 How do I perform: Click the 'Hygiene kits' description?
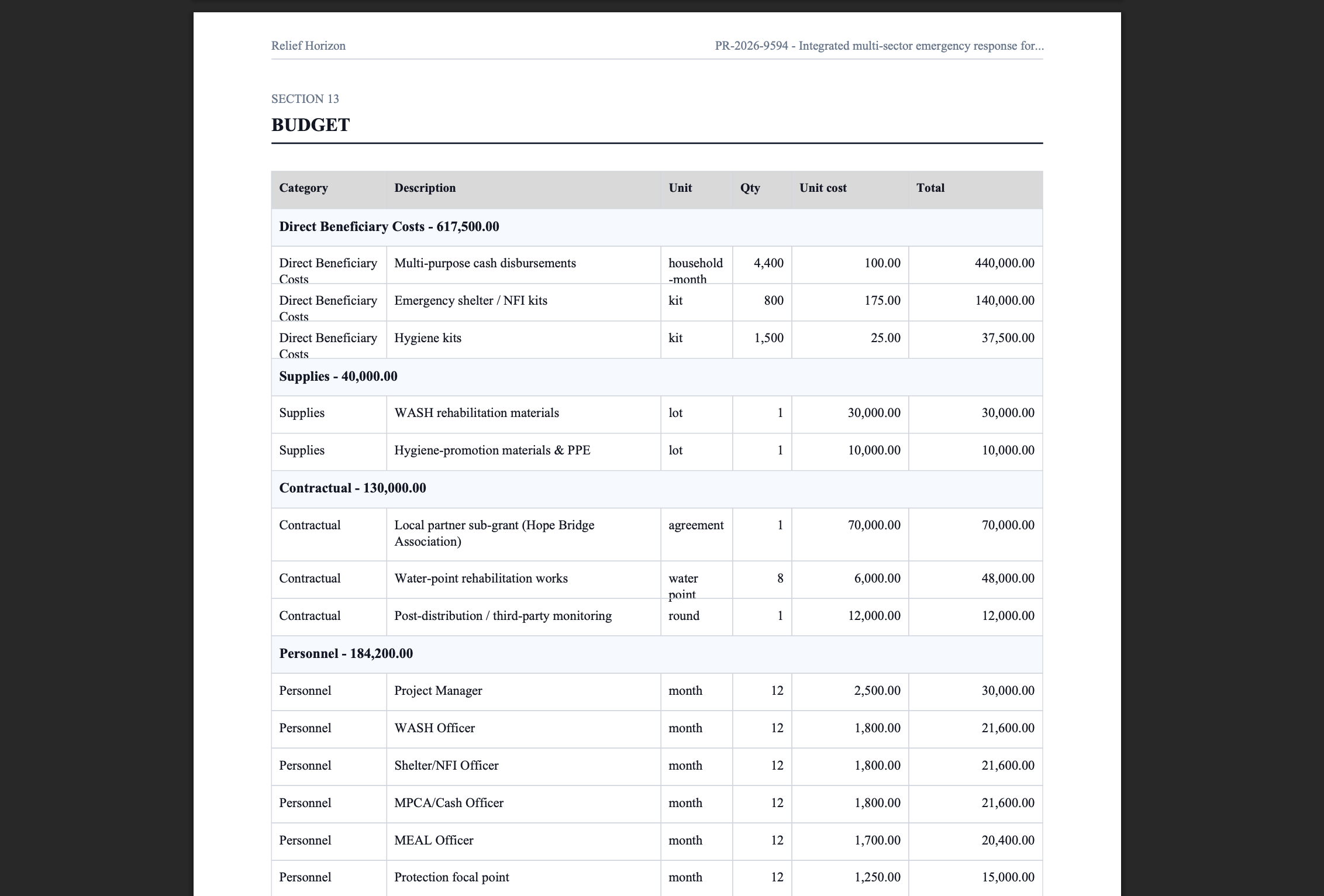427,338
